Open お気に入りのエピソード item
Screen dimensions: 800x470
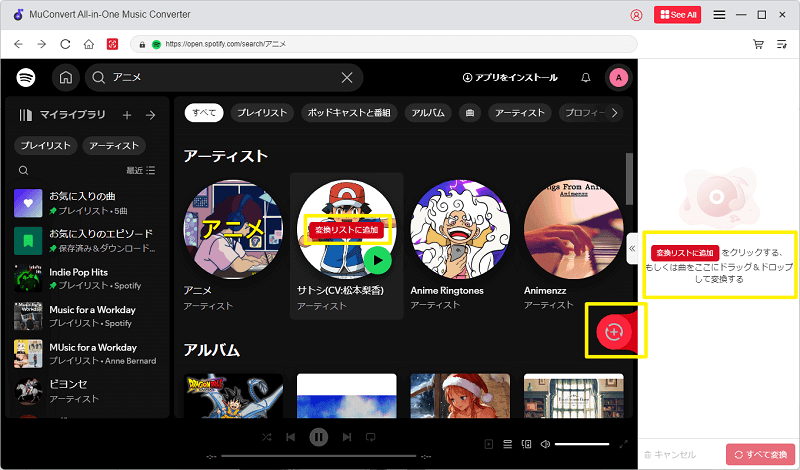pyautogui.click(x=87, y=241)
